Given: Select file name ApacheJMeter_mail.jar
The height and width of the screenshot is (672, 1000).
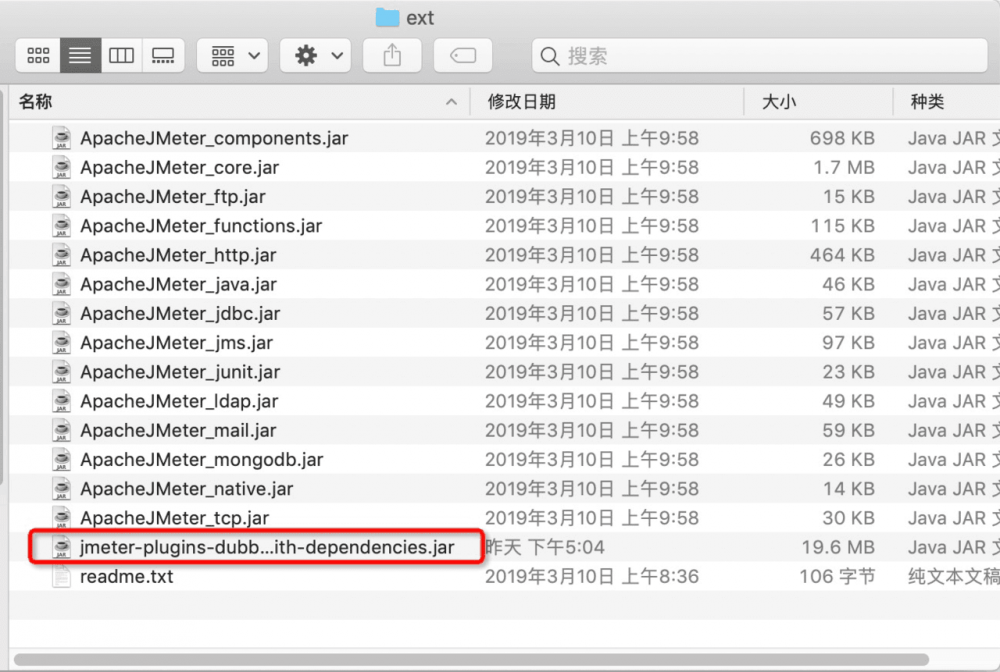Looking at the screenshot, I should click(178, 430).
